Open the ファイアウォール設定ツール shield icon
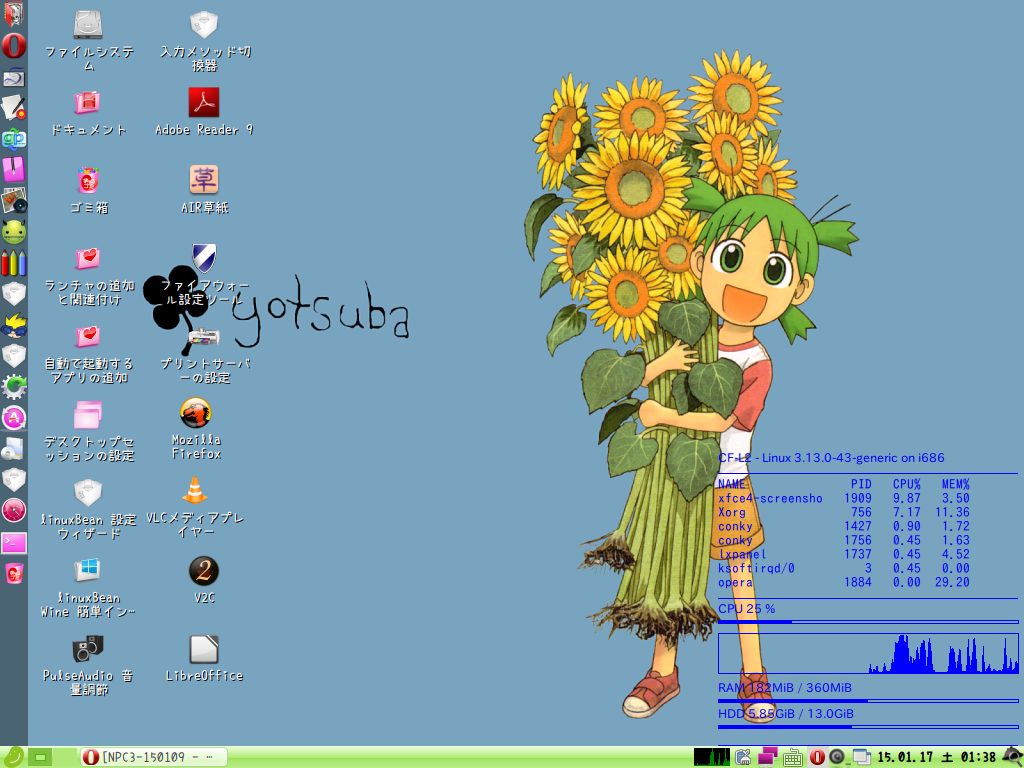Screen dimensions: 1024x768 coord(204,258)
